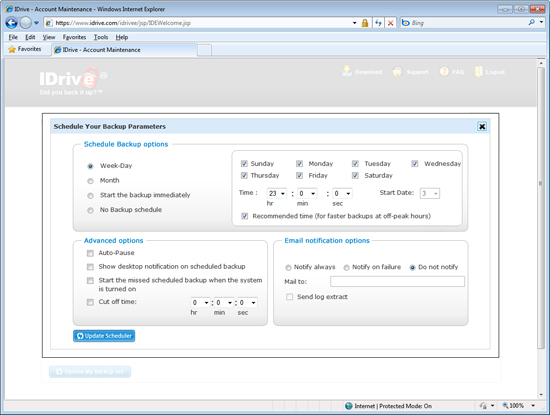The width and height of the screenshot is (550, 415).
Task: Click the Stop loading red X icon
Action: tap(390, 23)
